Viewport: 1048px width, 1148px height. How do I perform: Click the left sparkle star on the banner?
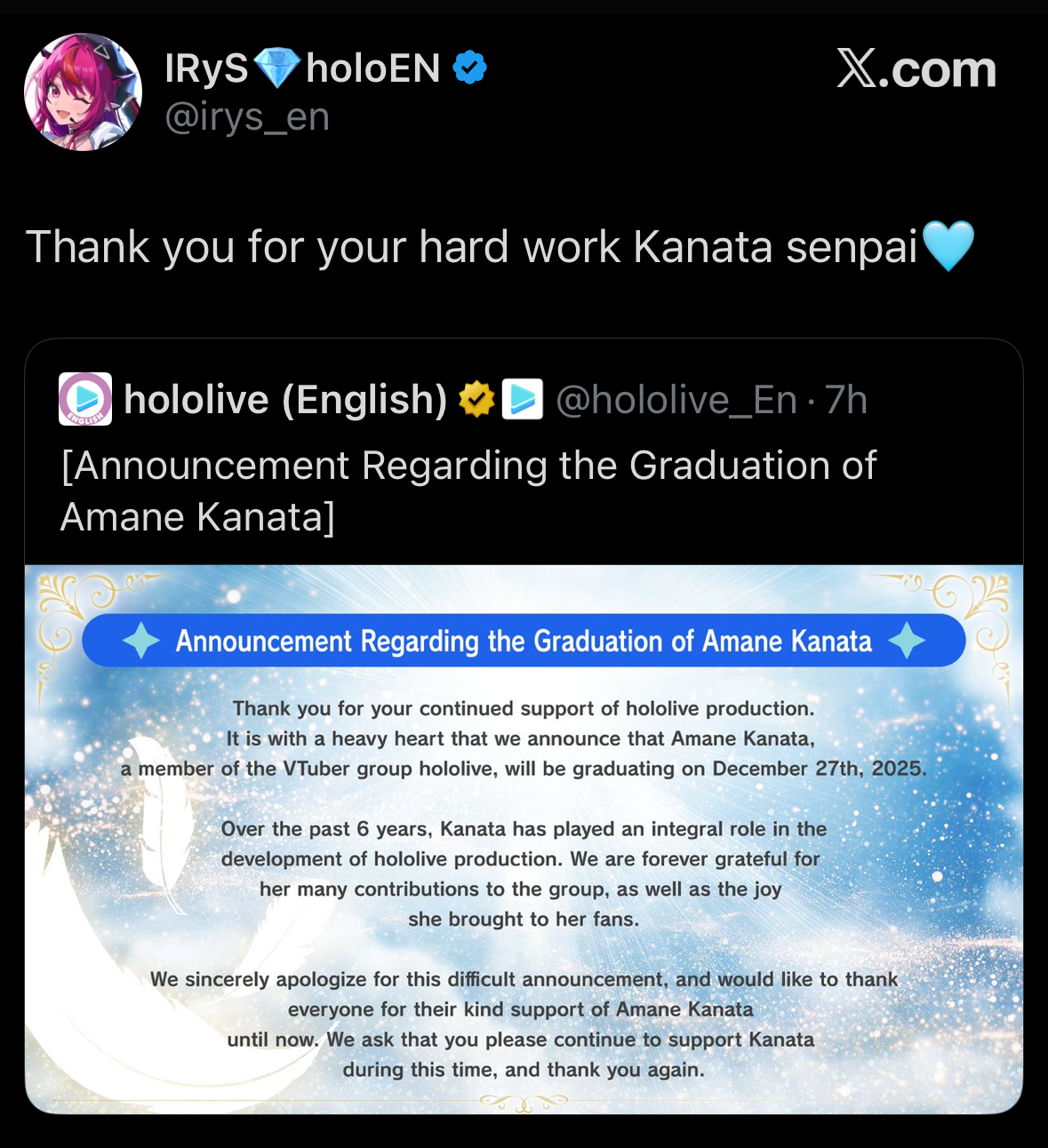click(140, 641)
